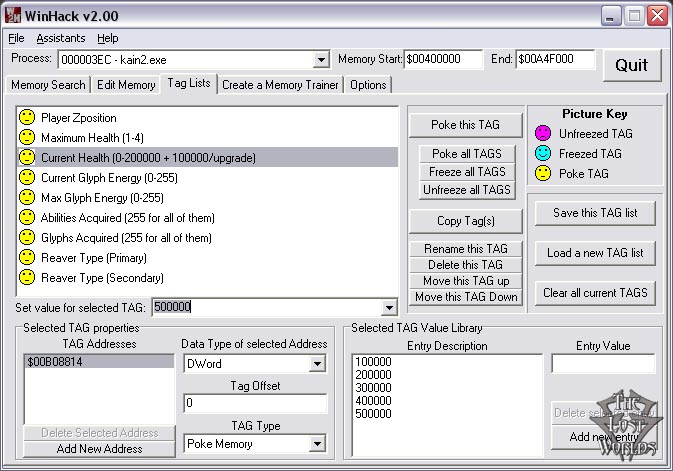673x471 pixels.
Task: Click Unfreeze all TAGS button
Action: (467, 190)
